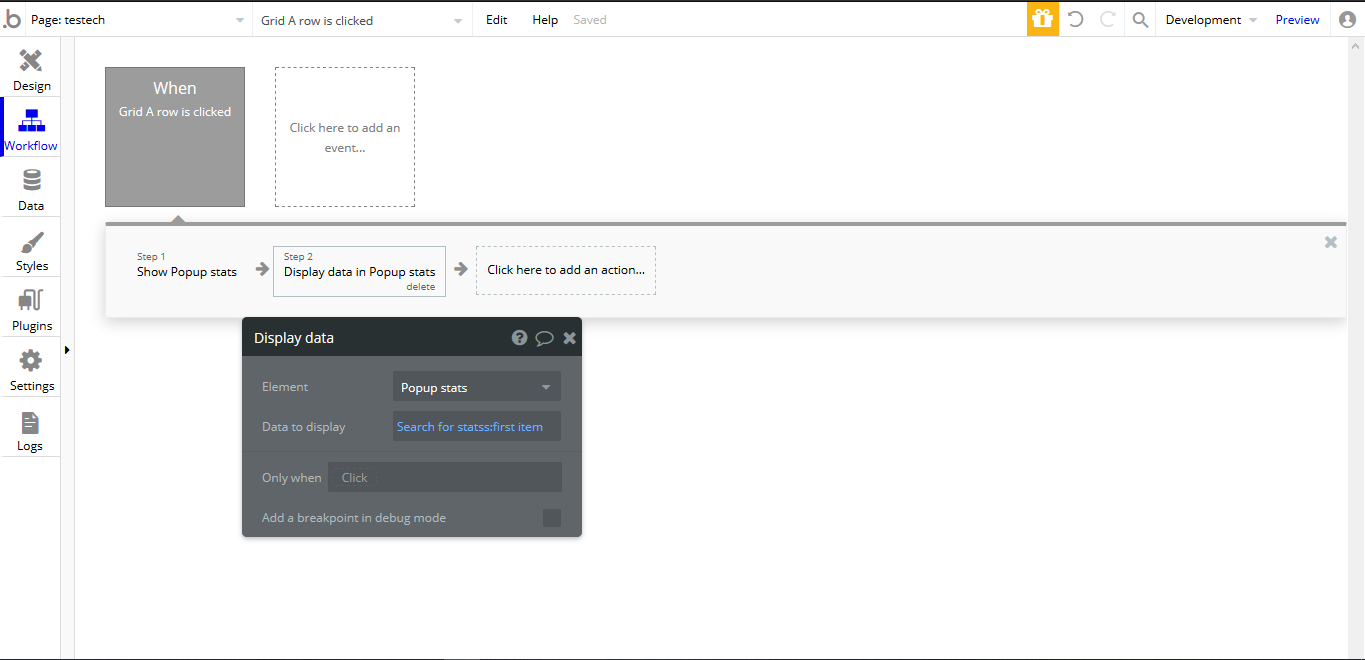This screenshot has height=660, width=1365.
Task: Select the Workflow tab icon
Action: tap(31, 121)
